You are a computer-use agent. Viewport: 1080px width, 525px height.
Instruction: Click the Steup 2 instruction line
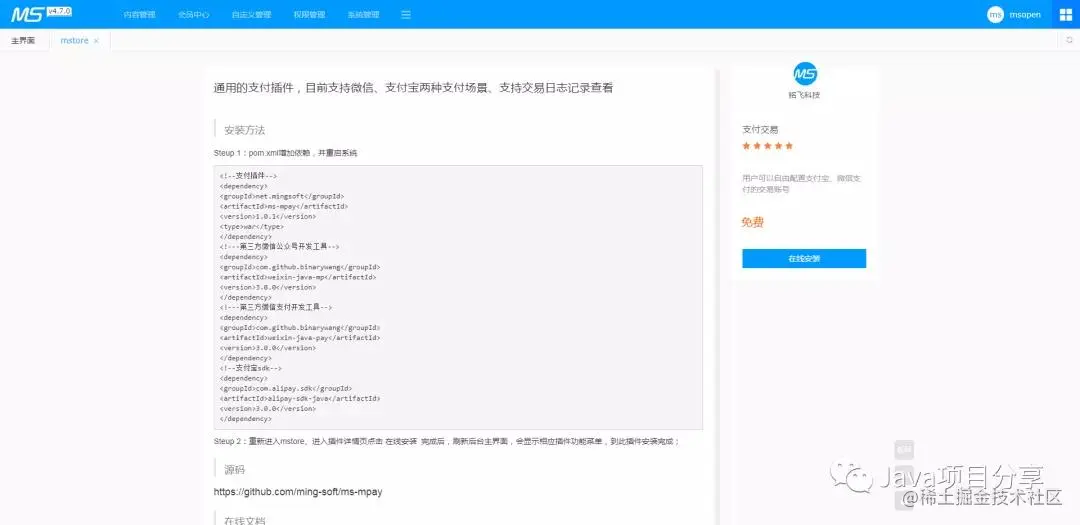click(447, 441)
